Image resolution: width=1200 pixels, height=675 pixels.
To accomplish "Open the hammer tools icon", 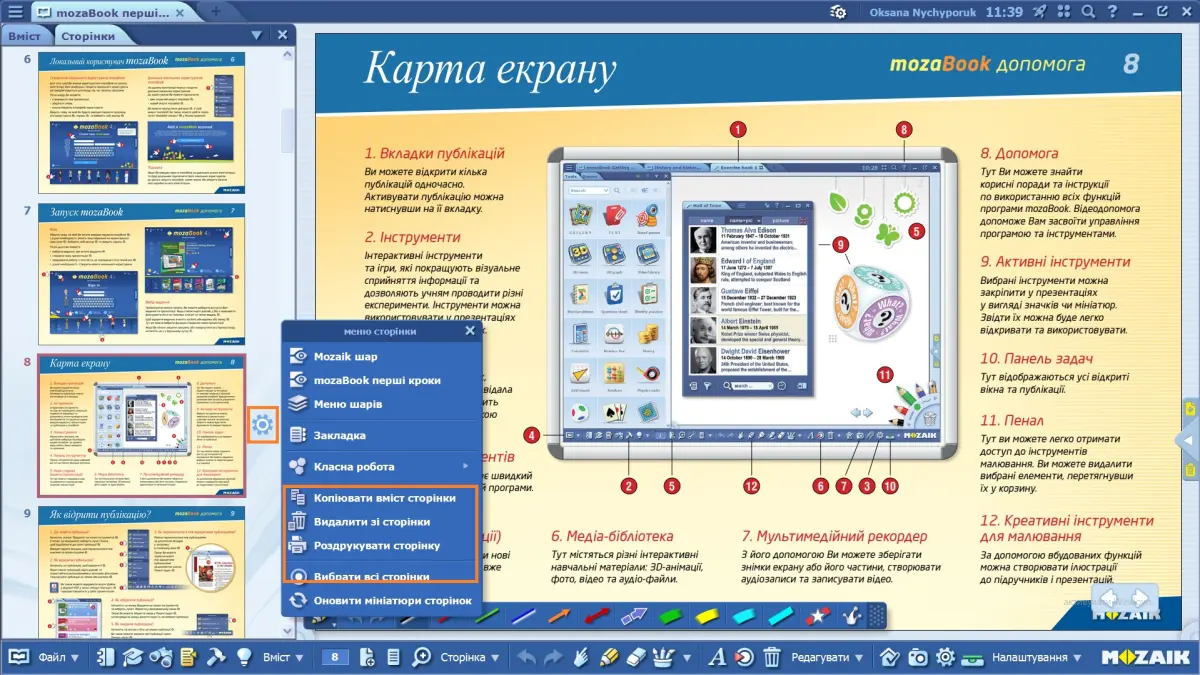I will [x=215, y=657].
